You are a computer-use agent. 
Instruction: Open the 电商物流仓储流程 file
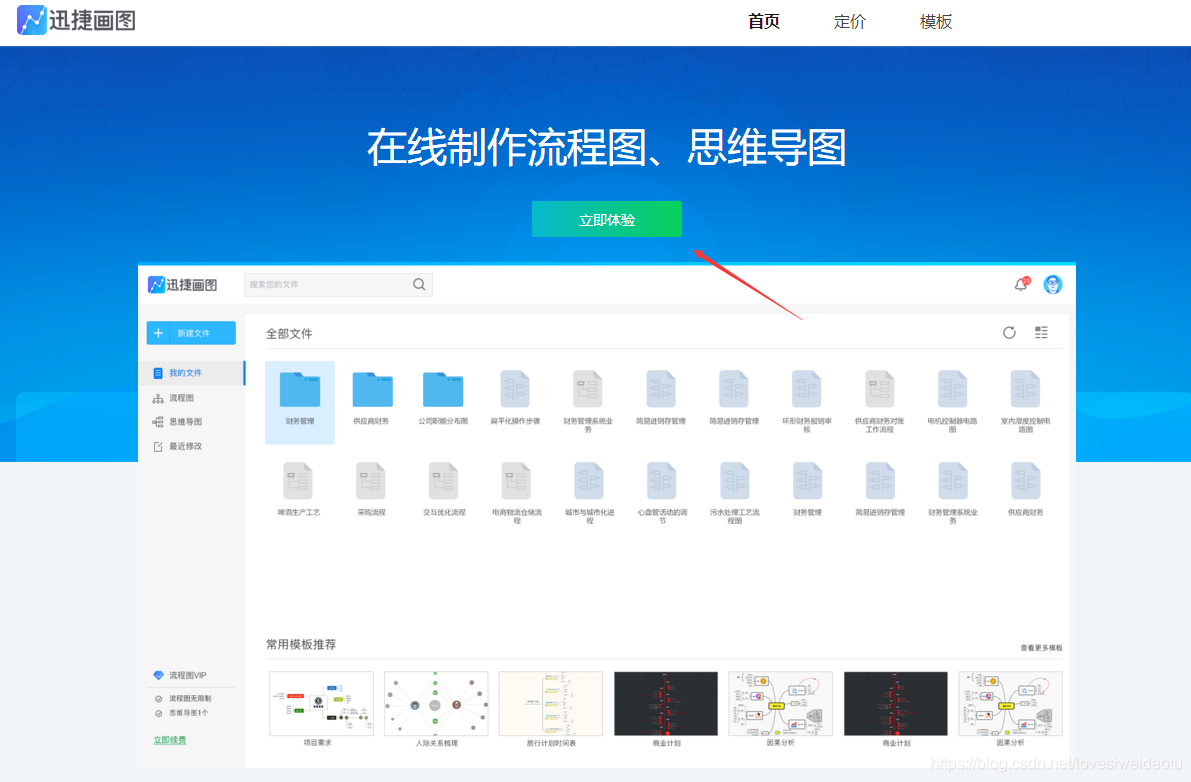tap(517, 493)
